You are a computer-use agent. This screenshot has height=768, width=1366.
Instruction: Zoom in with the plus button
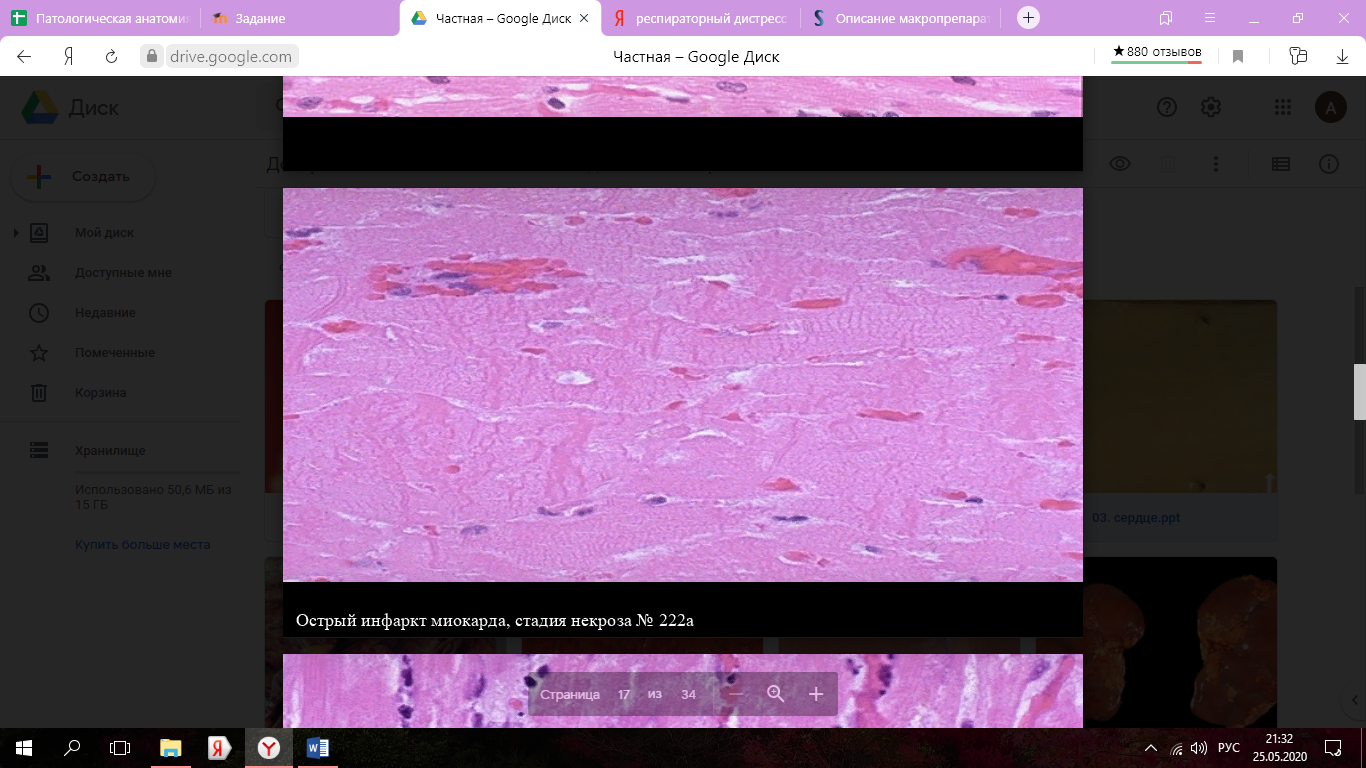click(x=816, y=694)
